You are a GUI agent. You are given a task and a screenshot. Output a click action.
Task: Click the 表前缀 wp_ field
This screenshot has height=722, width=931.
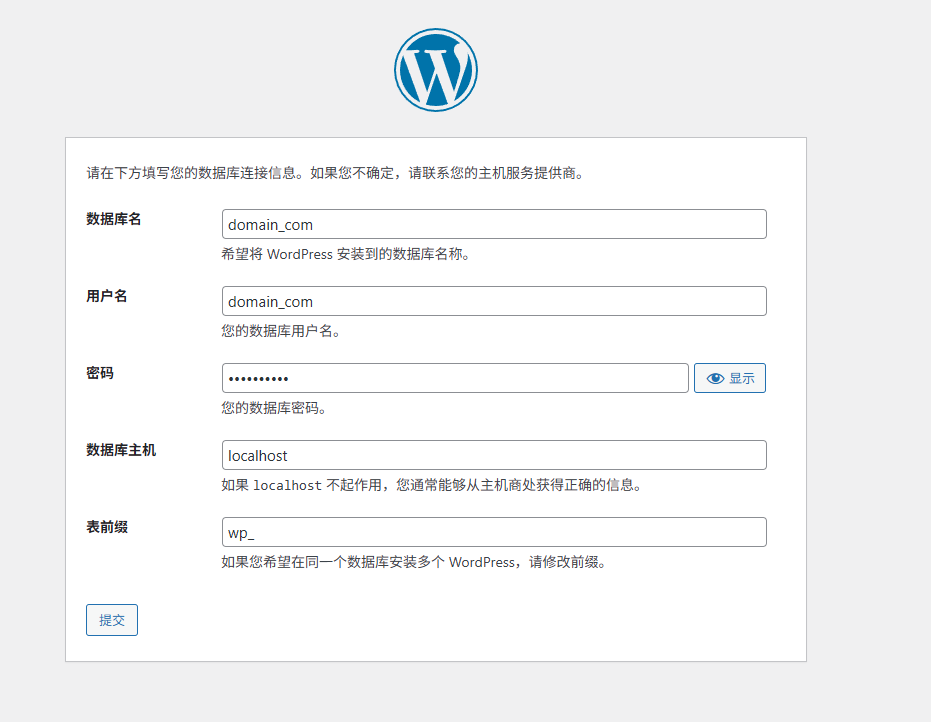[494, 533]
